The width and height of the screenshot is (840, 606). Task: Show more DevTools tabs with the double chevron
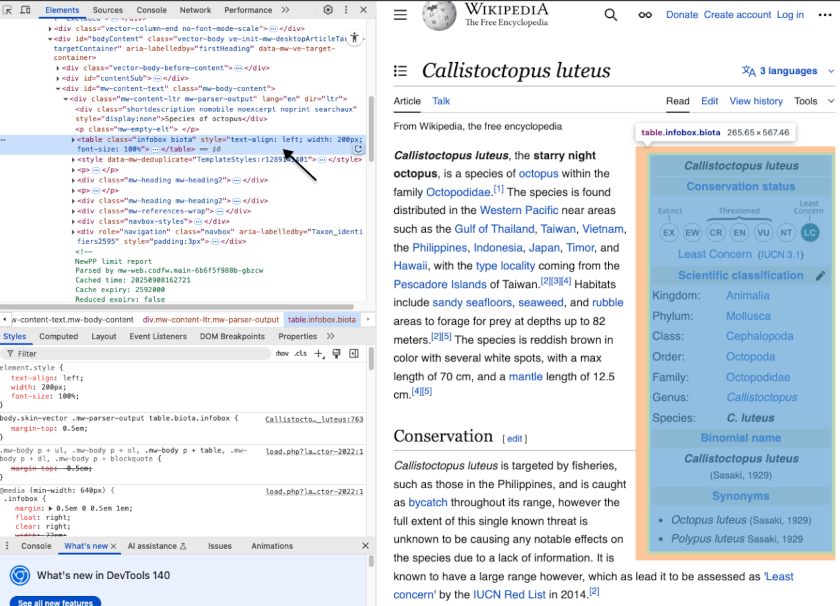[284, 10]
